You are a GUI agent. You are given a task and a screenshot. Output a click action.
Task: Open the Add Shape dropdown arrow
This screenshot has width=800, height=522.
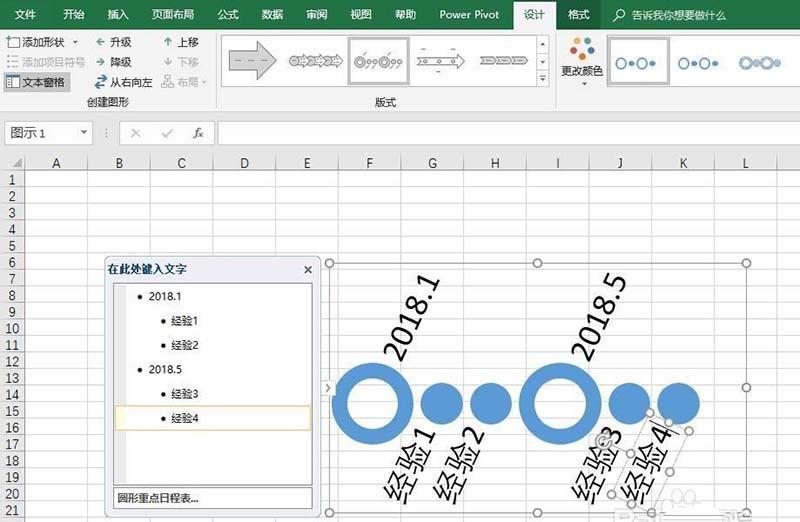point(76,42)
